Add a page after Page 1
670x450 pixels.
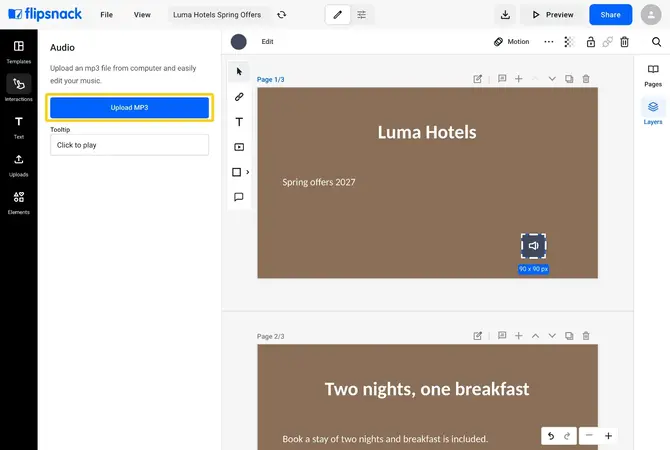point(518,79)
